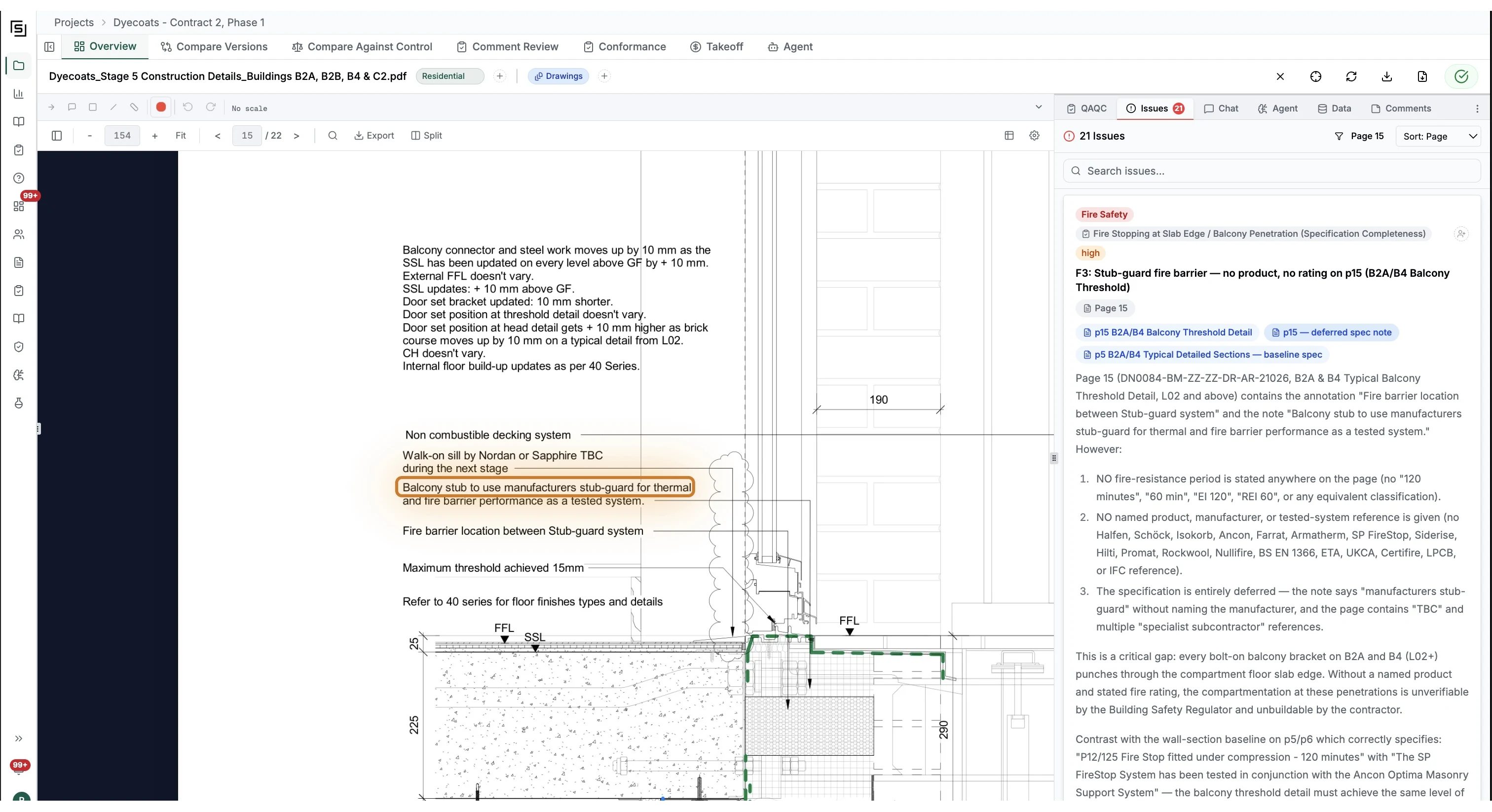Assign a user to issue F3

pos(1461,234)
